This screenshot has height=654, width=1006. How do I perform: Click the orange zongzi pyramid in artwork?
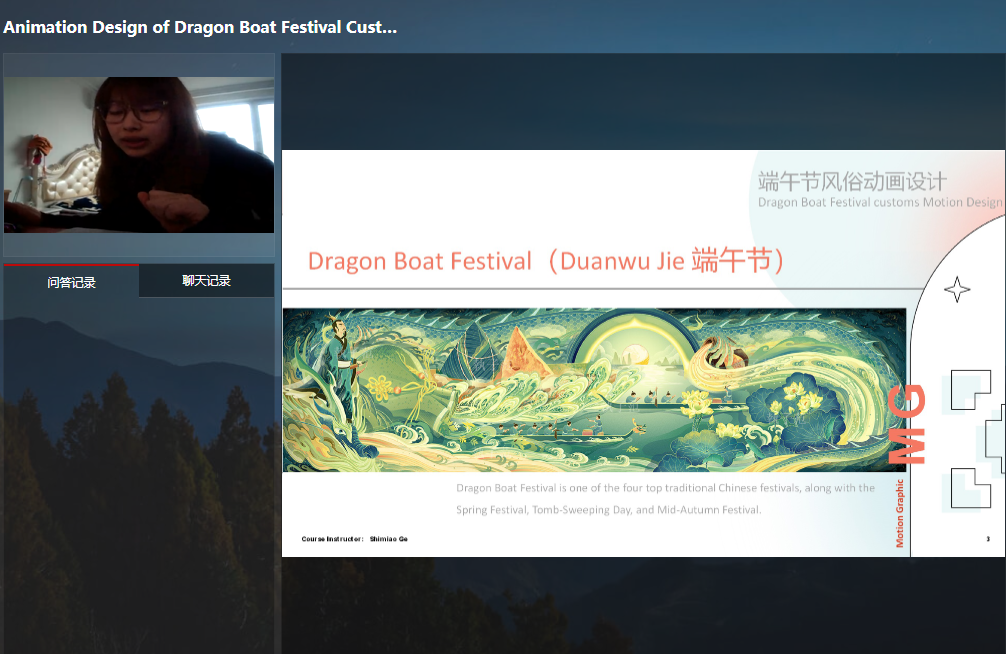click(x=521, y=353)
